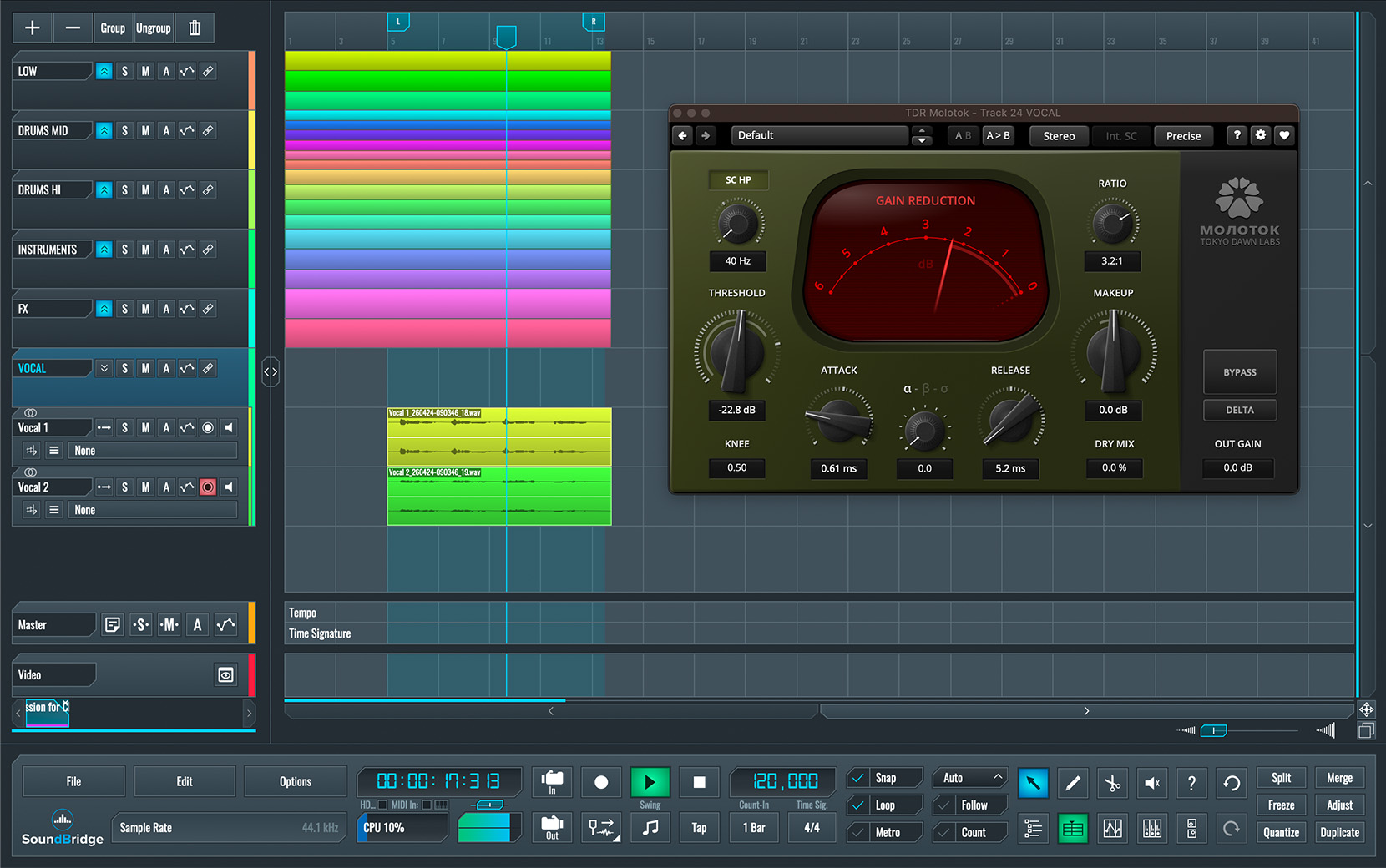Open Video track preview window icon

pyautogui.click(x=225, y=675)
